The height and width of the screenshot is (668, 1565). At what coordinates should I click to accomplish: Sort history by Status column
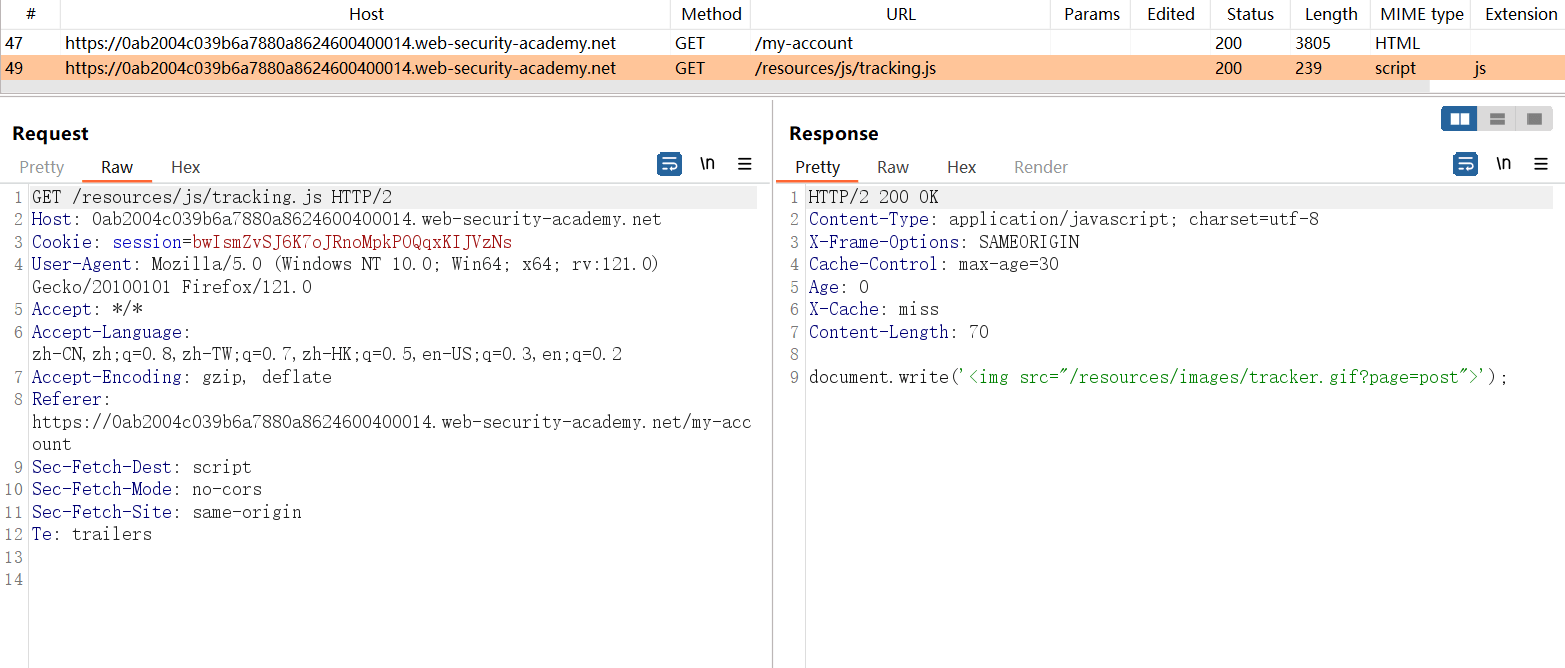click(x=1250, y=14)
